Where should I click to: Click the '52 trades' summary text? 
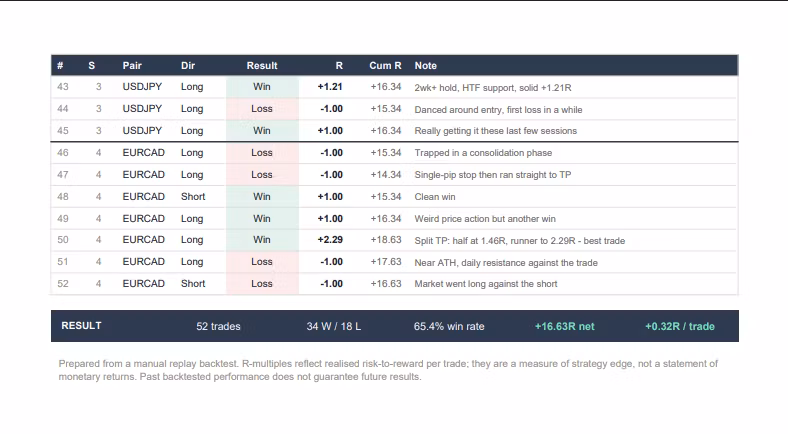(218, 327)
